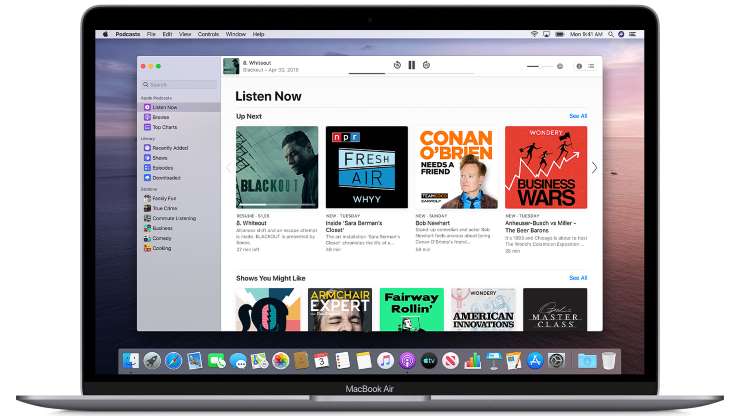Open the Controls menu

[208, 34]
